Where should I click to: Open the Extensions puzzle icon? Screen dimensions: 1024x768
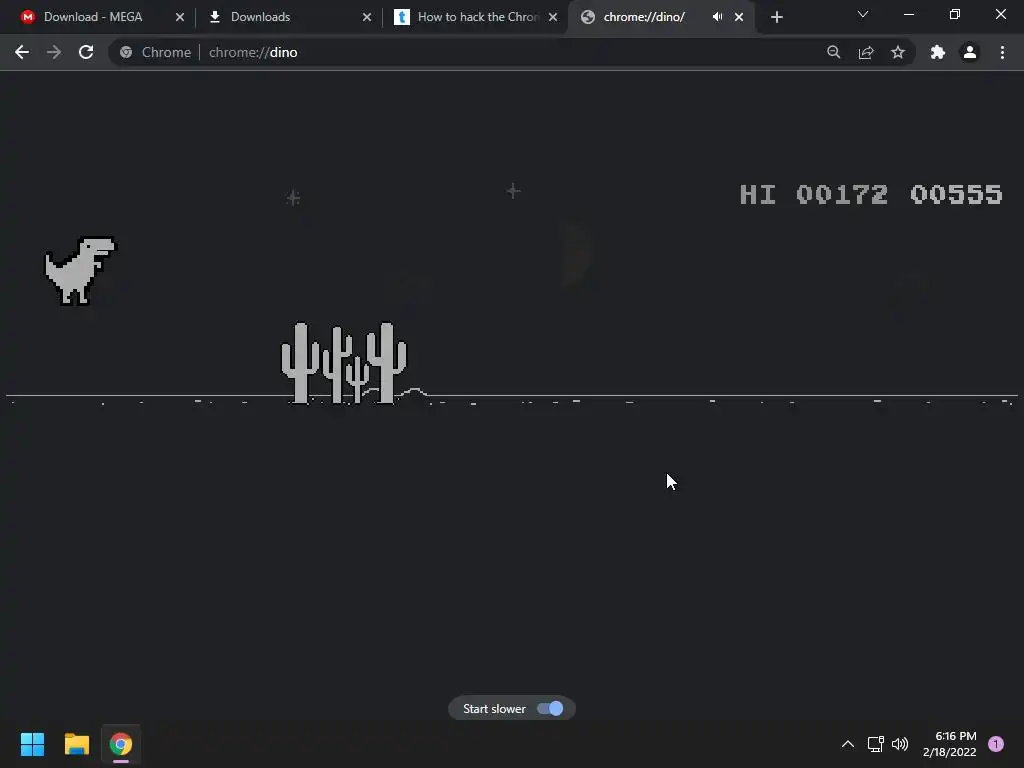click(x=938, y=52)
